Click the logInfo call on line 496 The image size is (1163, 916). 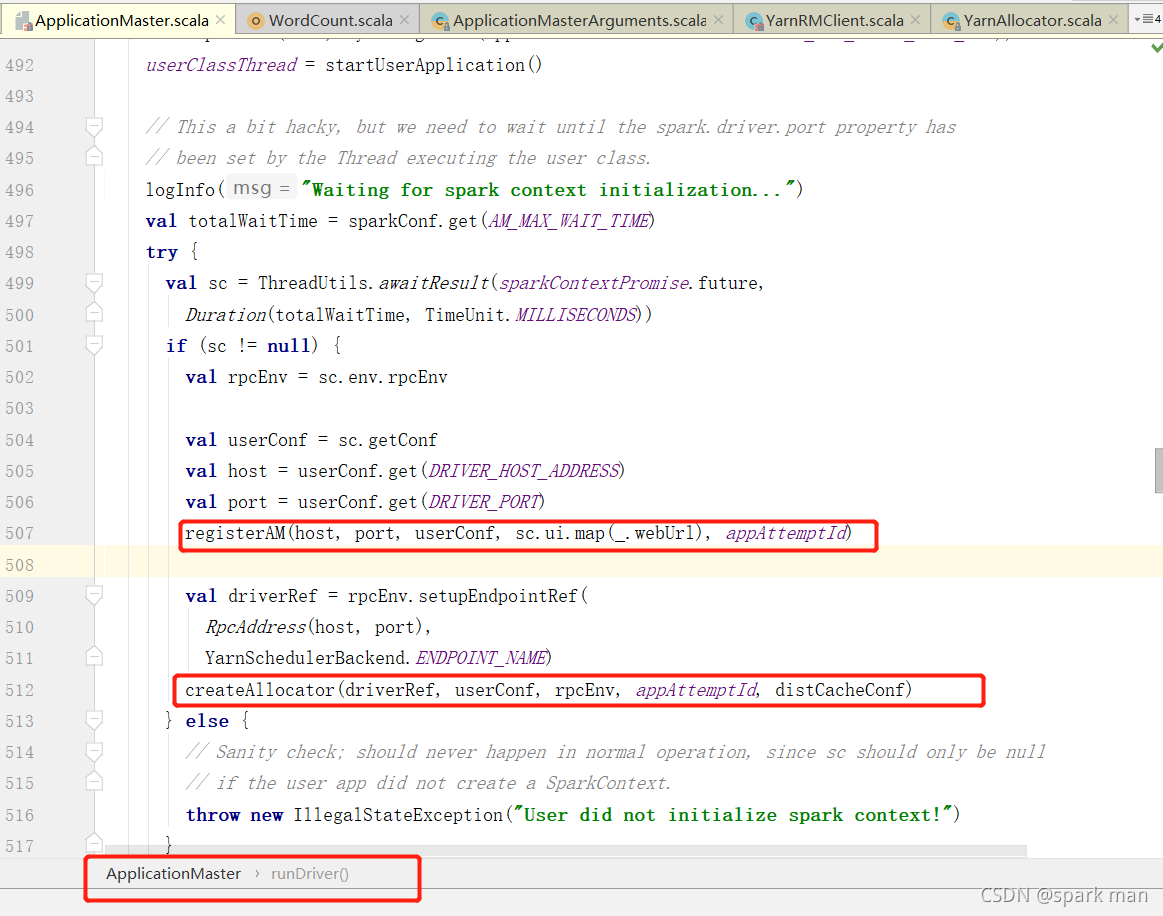[179, 190]
